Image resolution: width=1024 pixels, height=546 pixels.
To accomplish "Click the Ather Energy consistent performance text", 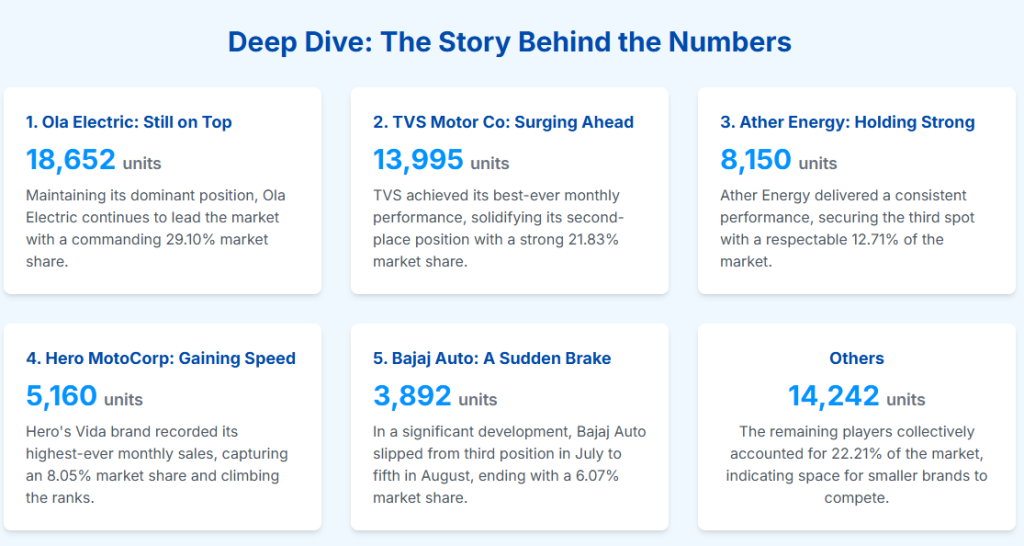I will pos(847,228).
